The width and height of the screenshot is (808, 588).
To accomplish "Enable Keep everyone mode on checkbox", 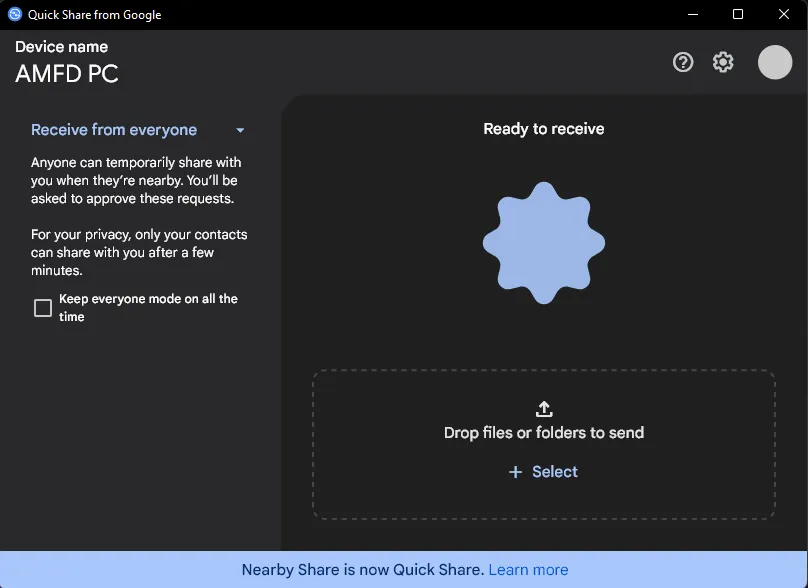I will [x=43, y=308].
